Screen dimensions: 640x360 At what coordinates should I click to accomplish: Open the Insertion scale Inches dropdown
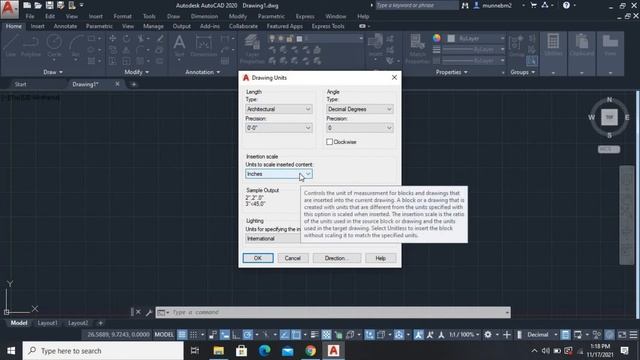(x=279, y=174)
